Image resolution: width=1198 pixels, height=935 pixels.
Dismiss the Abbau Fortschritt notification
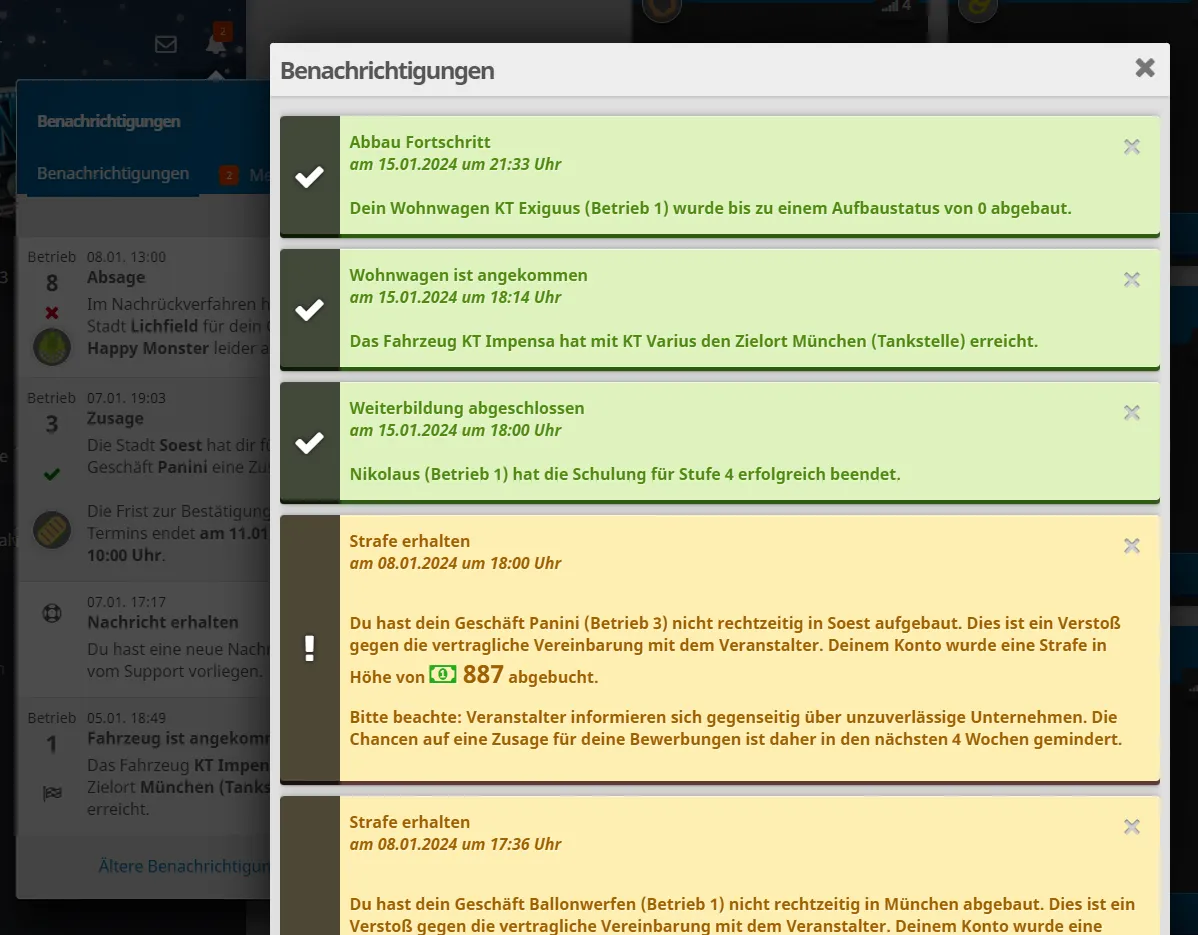tap(1131, 147)
